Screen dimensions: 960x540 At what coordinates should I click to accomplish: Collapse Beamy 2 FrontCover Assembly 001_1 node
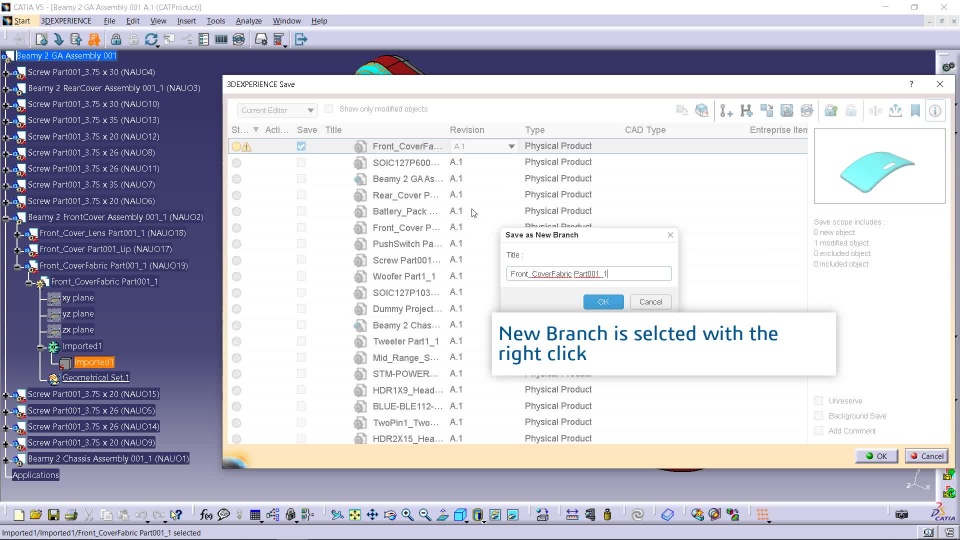coord(6,217)
